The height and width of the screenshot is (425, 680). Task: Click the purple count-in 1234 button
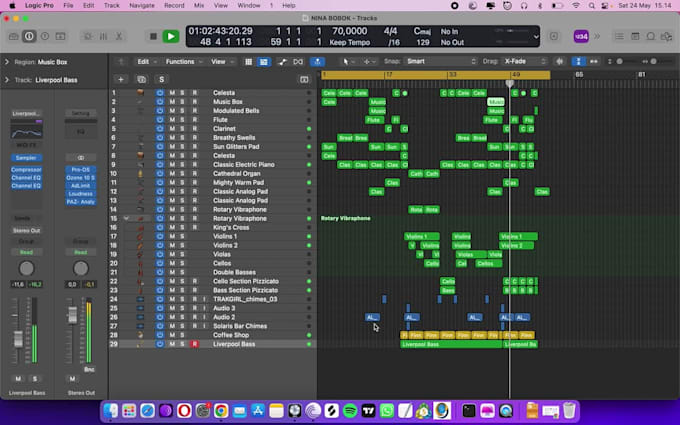coord(581,36)
